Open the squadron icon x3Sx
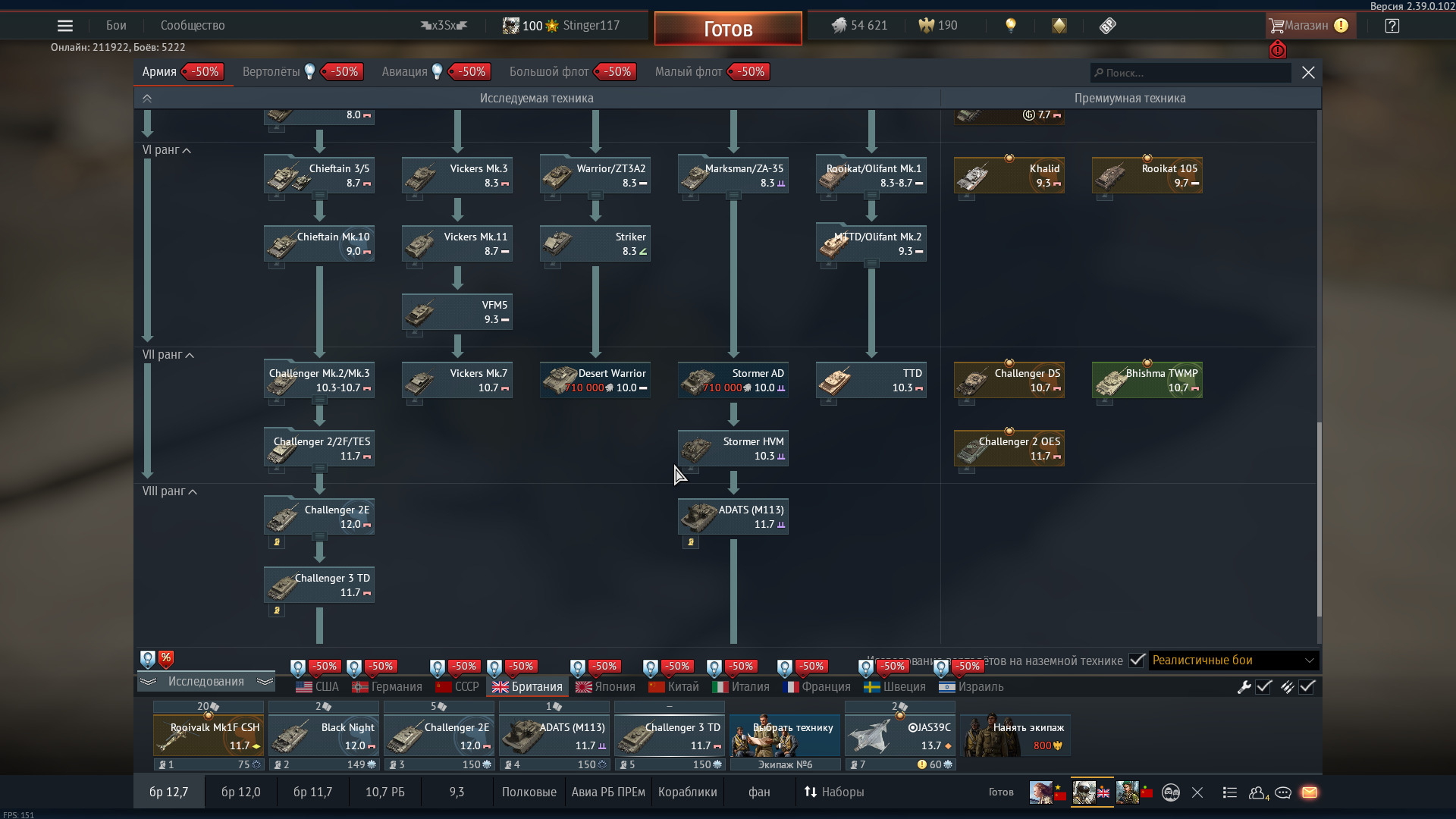 coord(444,26)
